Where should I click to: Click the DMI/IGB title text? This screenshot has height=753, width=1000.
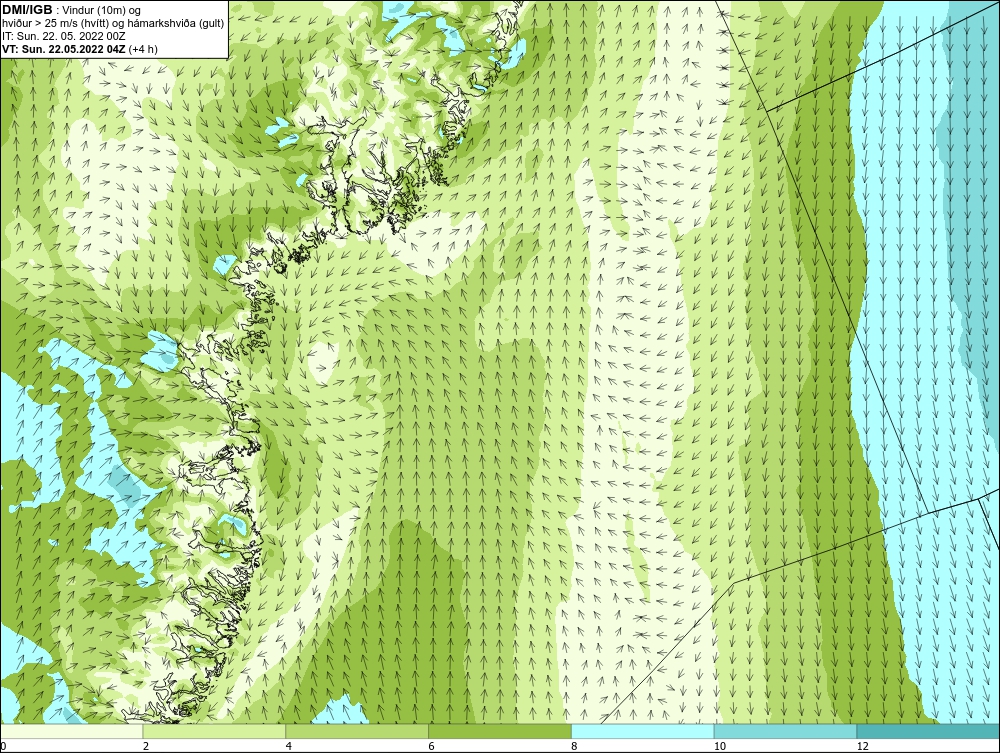(27, 10)
